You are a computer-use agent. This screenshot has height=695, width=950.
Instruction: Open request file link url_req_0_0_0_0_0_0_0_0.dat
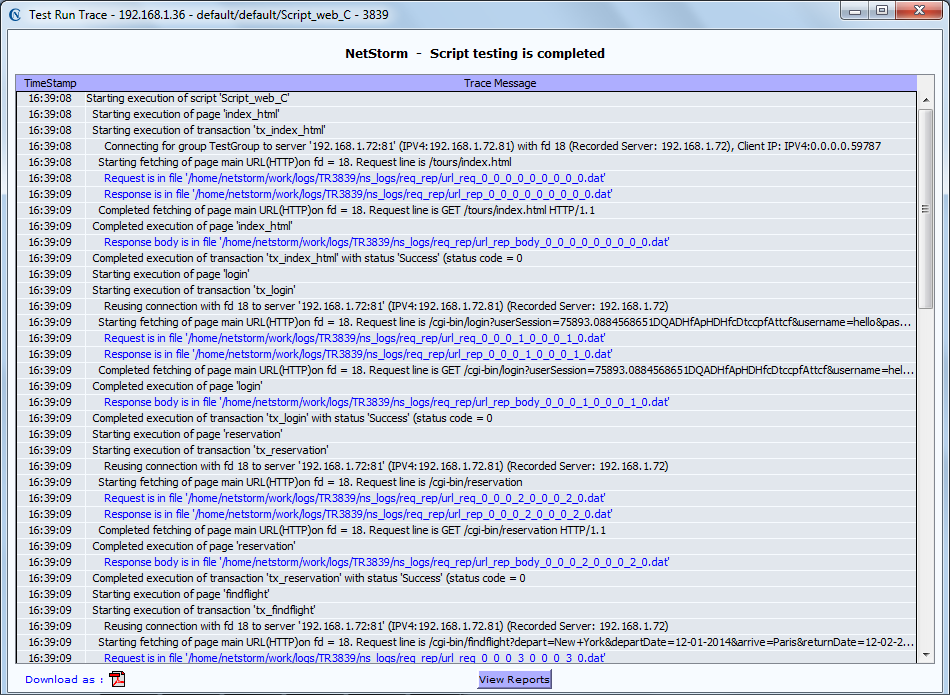click(354, 178)
